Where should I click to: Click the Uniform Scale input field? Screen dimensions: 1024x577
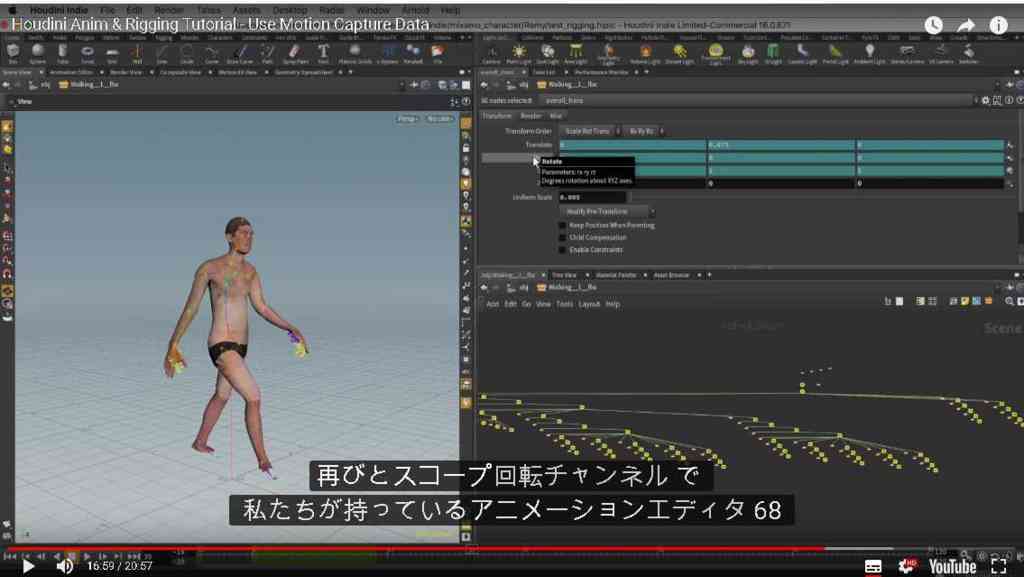tap(592, 197)
